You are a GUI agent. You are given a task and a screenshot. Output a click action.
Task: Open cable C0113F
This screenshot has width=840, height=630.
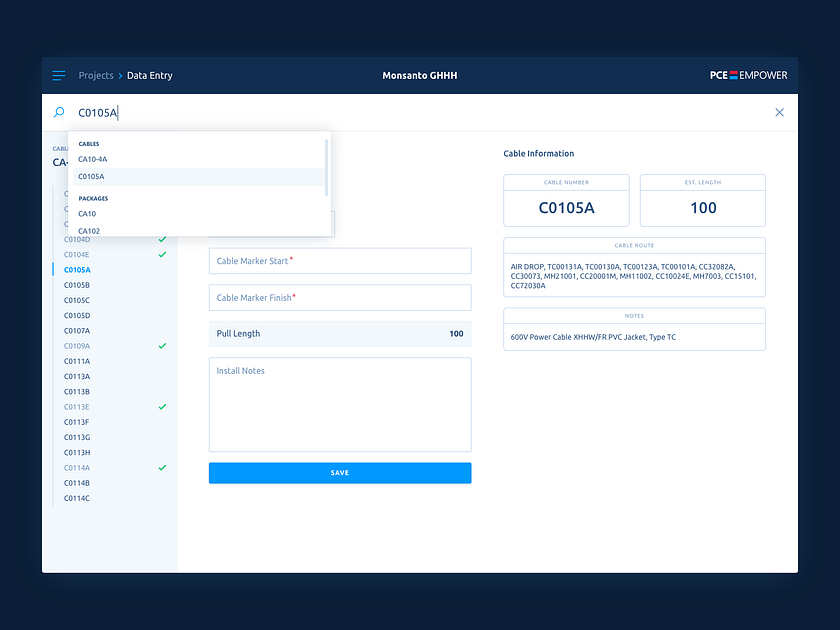point(77,422)
